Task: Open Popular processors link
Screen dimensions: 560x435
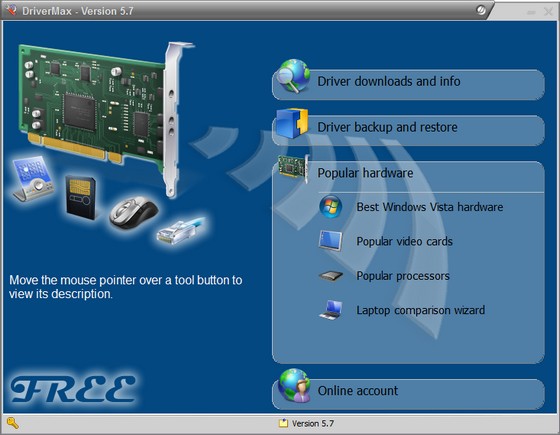Action: coord(403,276)
